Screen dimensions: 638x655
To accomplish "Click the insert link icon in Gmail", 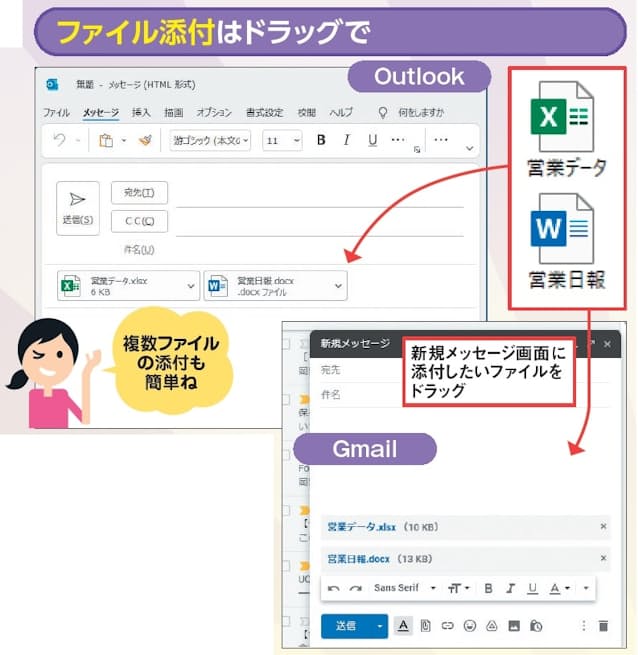I will (x=447, y=626).
